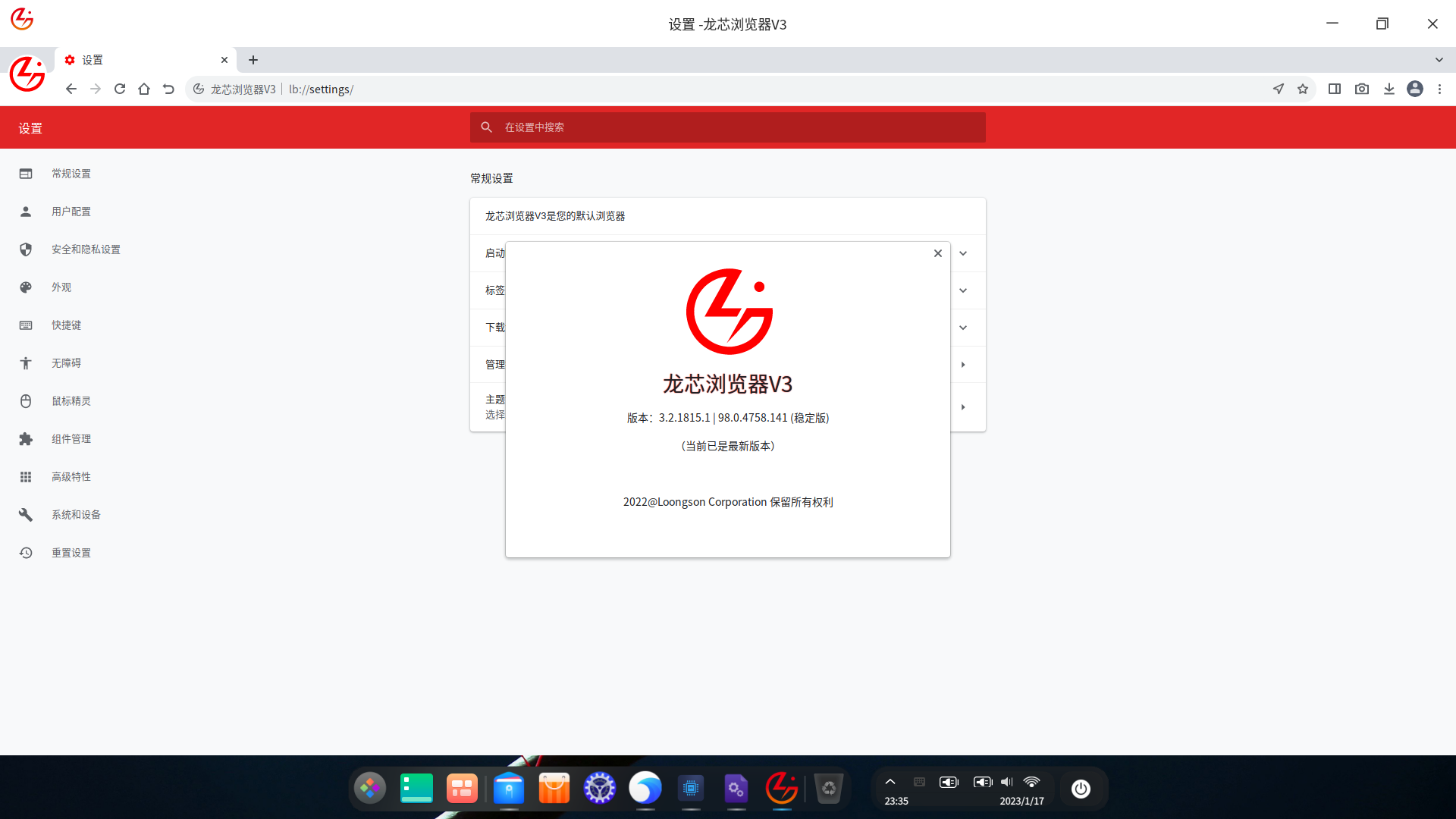Image resolution: width=1456 pixels, height=819 pixels.
Task: Open 安全和隐私设置 in sidebar
Action: [x=86, y=249]
